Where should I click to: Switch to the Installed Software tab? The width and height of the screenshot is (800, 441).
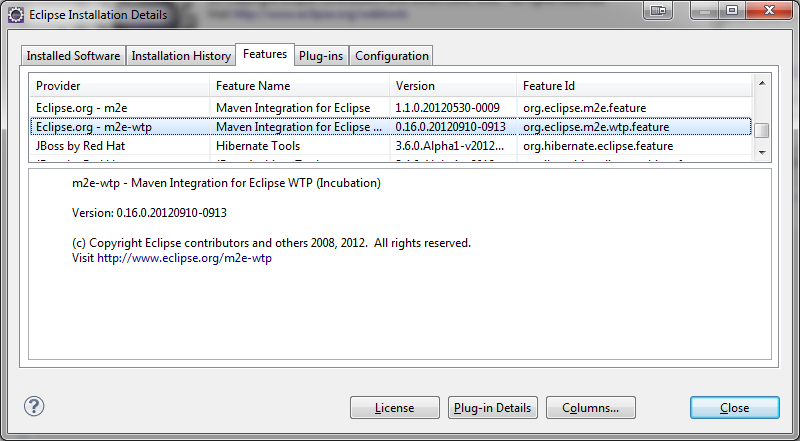click(73, 56)
